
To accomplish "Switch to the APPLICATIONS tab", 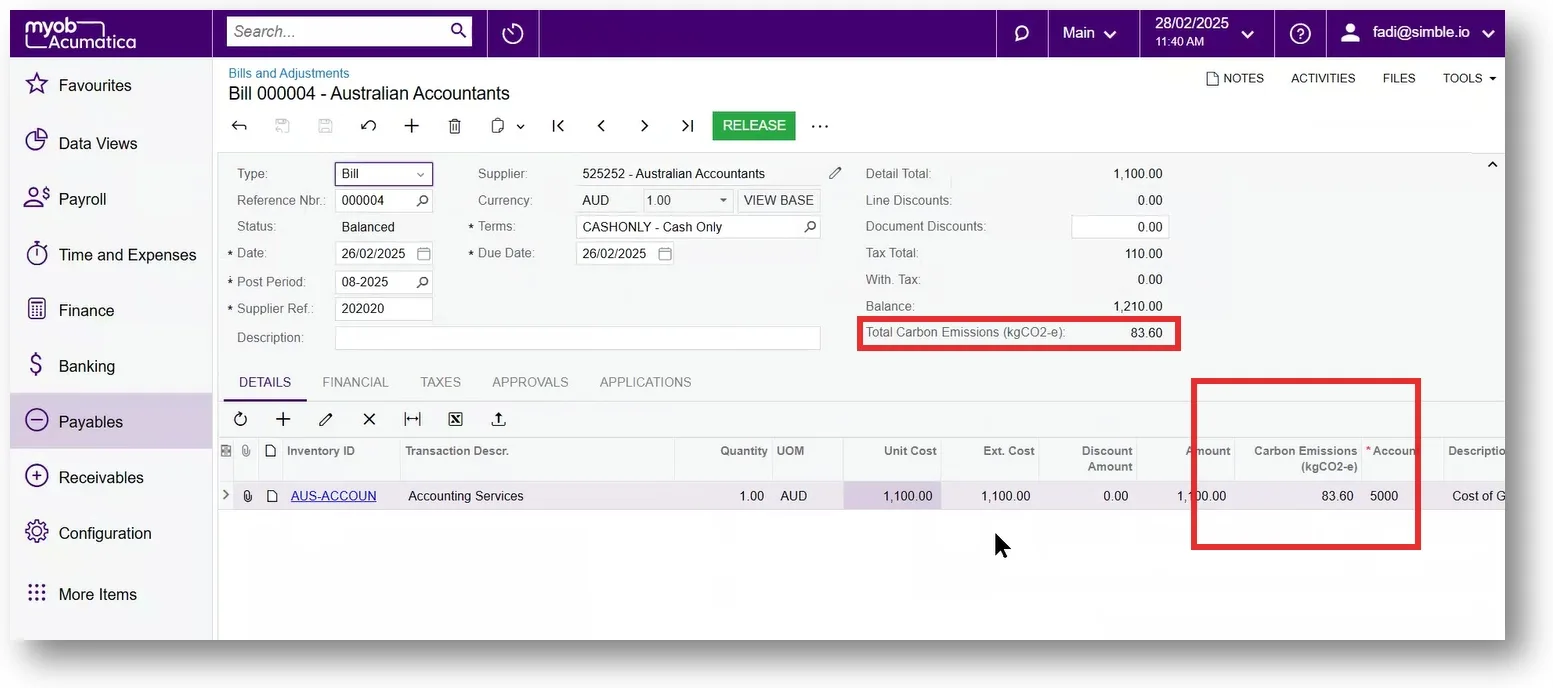I will tap(645, 382).
